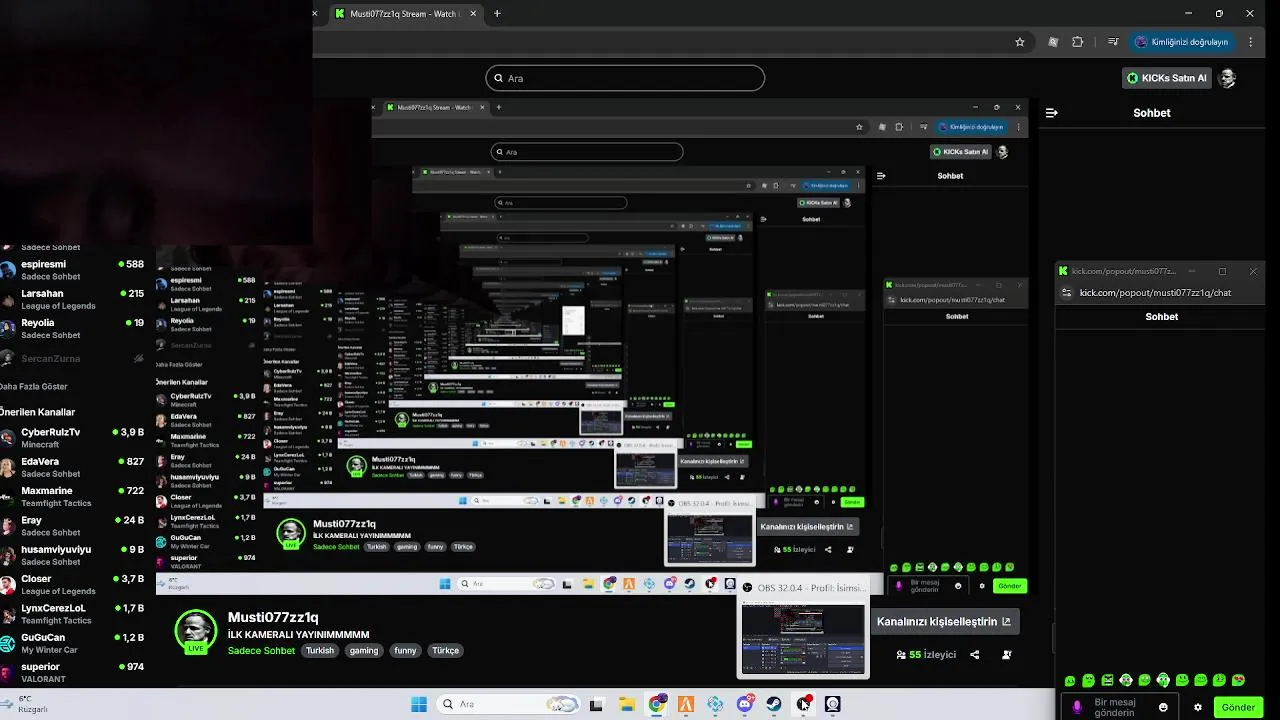Click the Kick search field Ara

click(625, 78)
